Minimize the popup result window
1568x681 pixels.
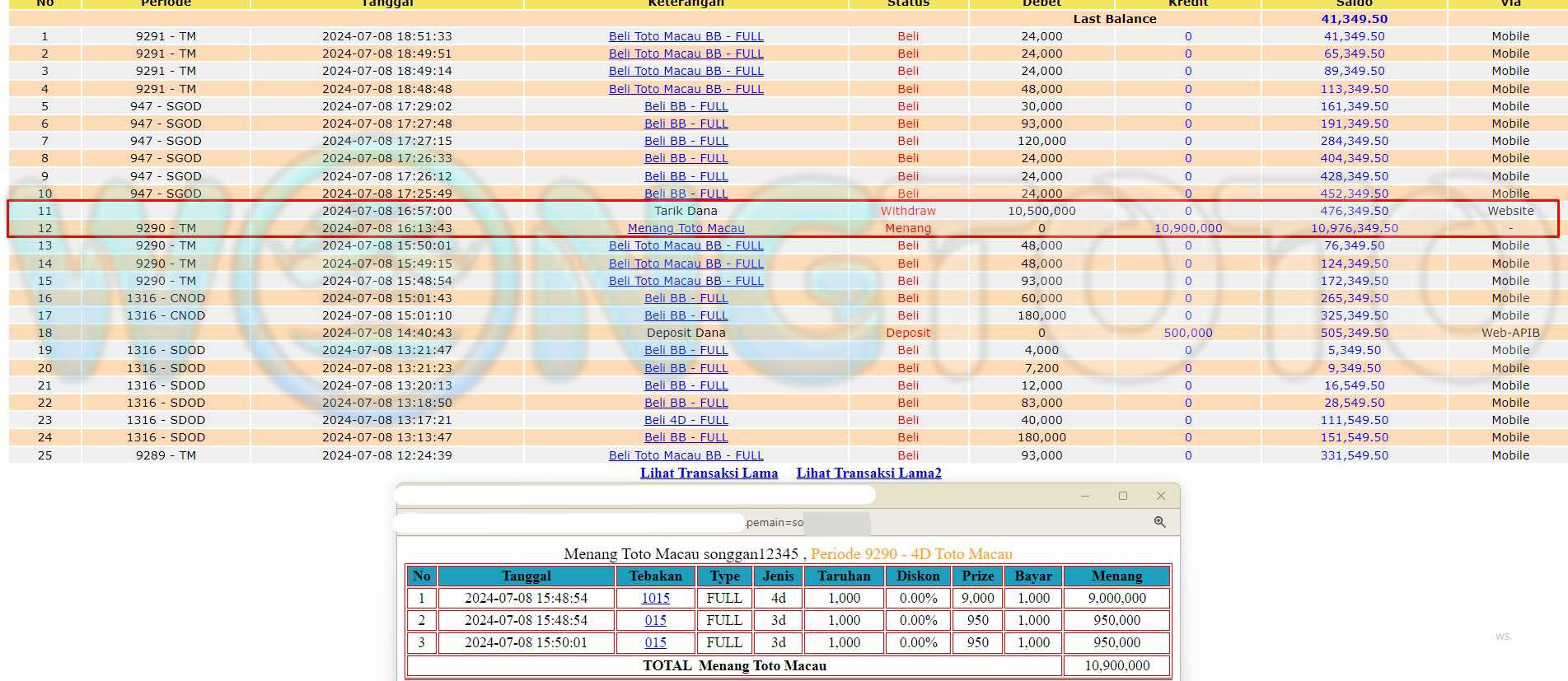(1084, 496)
